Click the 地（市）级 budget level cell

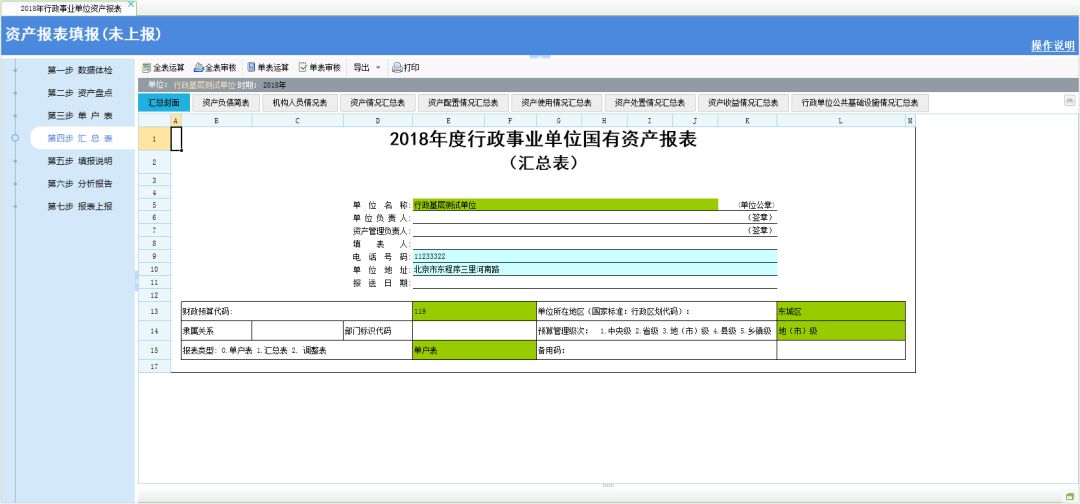[x=841, y=330]
